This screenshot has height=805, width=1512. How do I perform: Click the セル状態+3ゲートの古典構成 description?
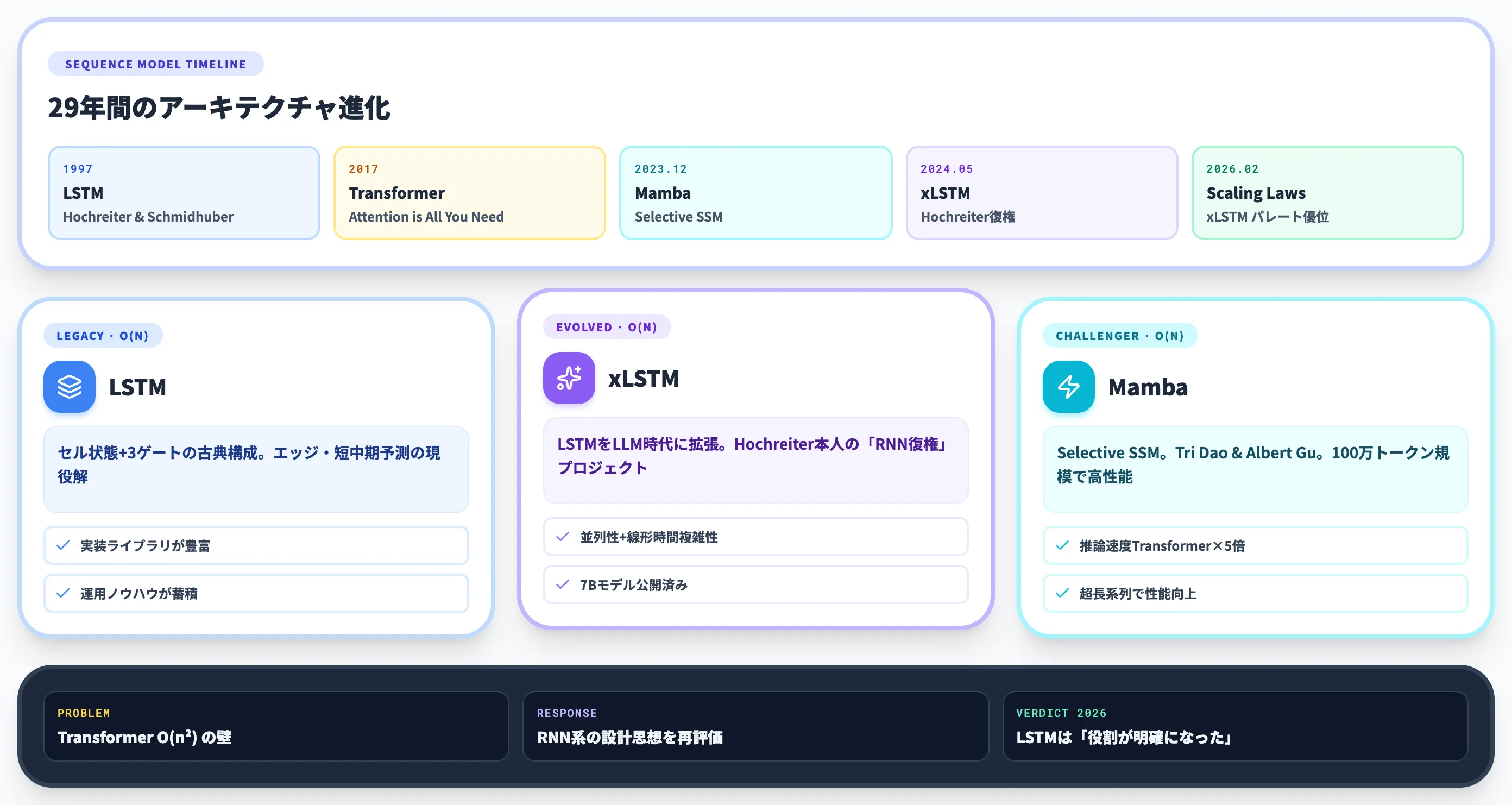[x=256, y=469]
